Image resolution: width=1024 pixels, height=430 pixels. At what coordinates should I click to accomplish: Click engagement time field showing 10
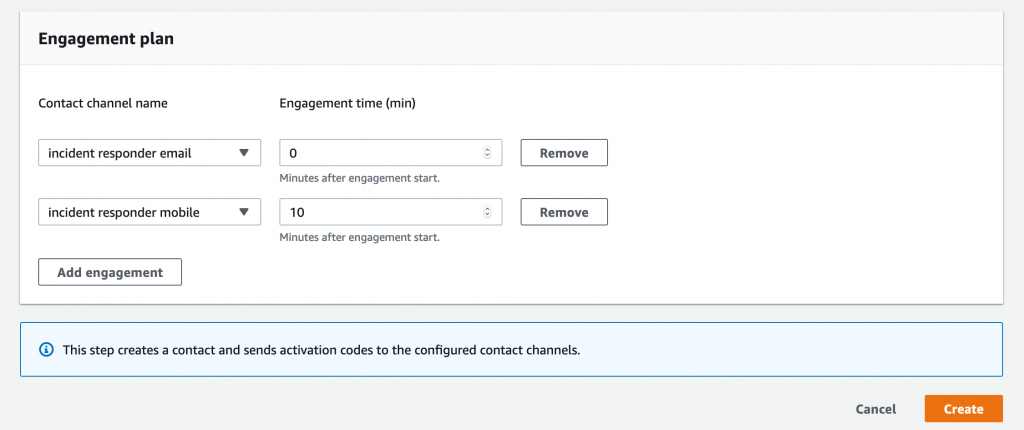pos(391,212)
